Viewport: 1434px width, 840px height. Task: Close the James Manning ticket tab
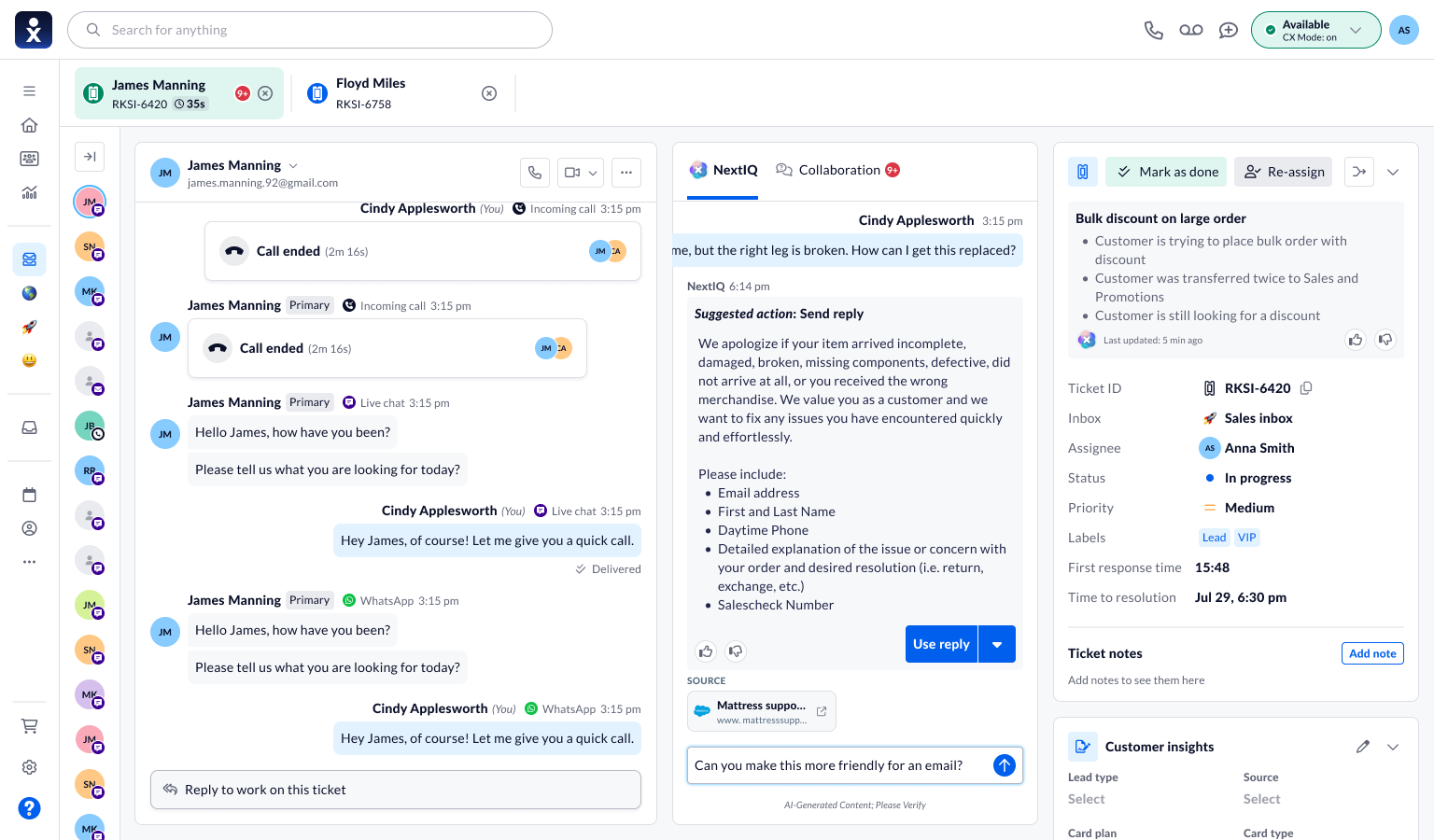coord(265,93)
